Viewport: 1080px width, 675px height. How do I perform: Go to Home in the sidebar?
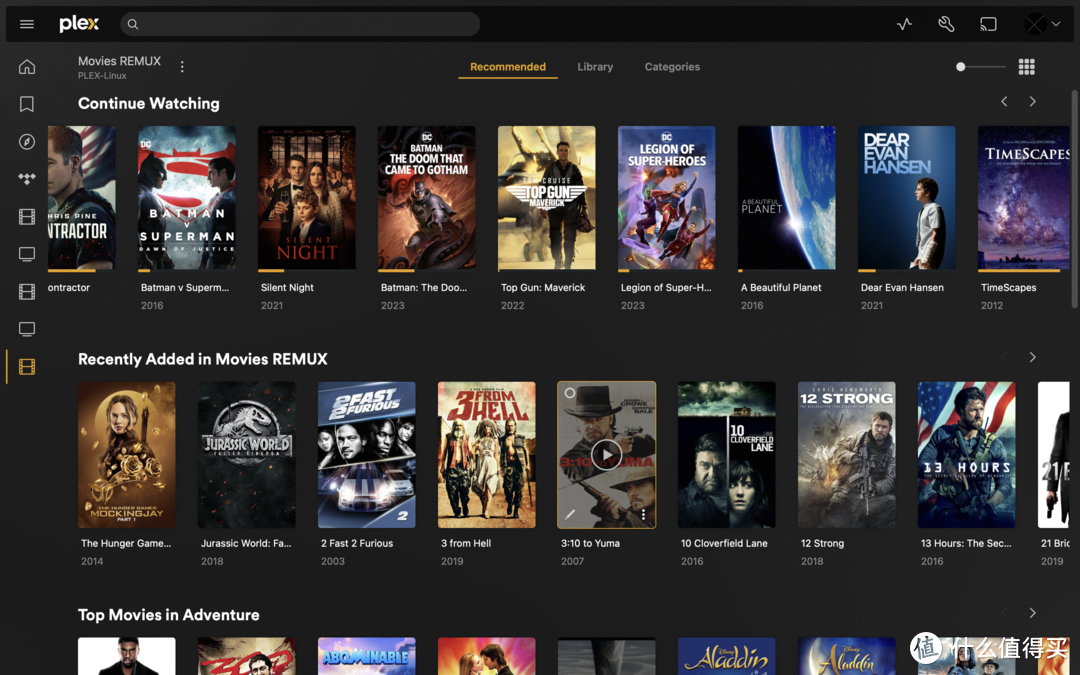[x=27, y=67]
